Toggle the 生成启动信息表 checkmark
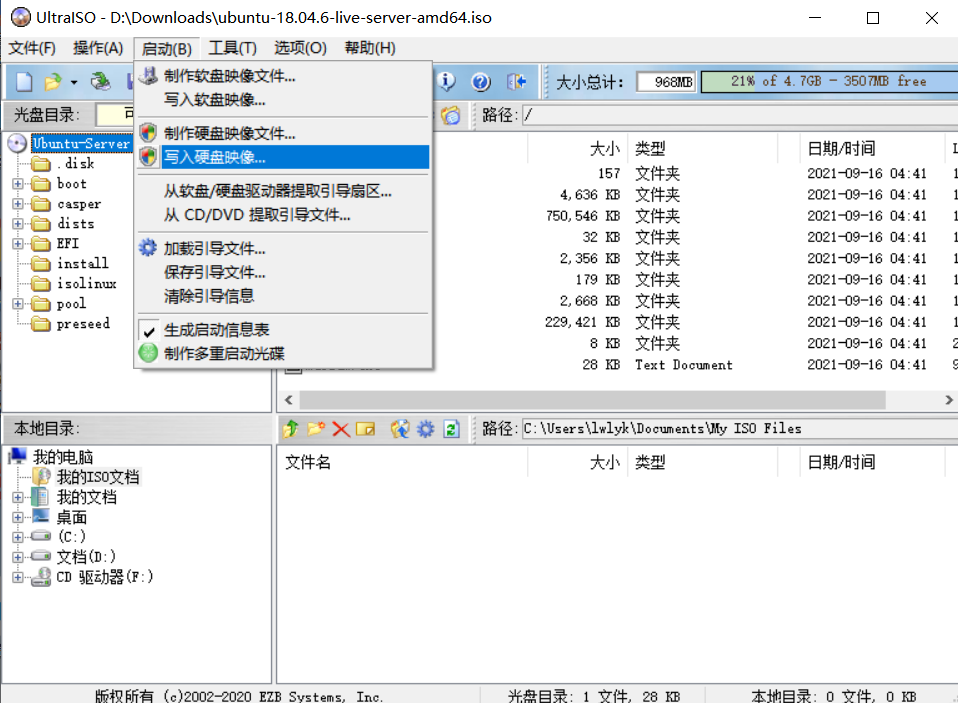The height and width of the screenshot is (703, 958). [x=149, y=330]
